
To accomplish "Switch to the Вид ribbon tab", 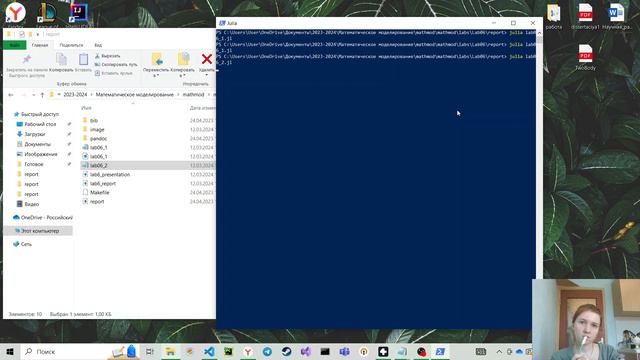I will [x=98, y=45].
